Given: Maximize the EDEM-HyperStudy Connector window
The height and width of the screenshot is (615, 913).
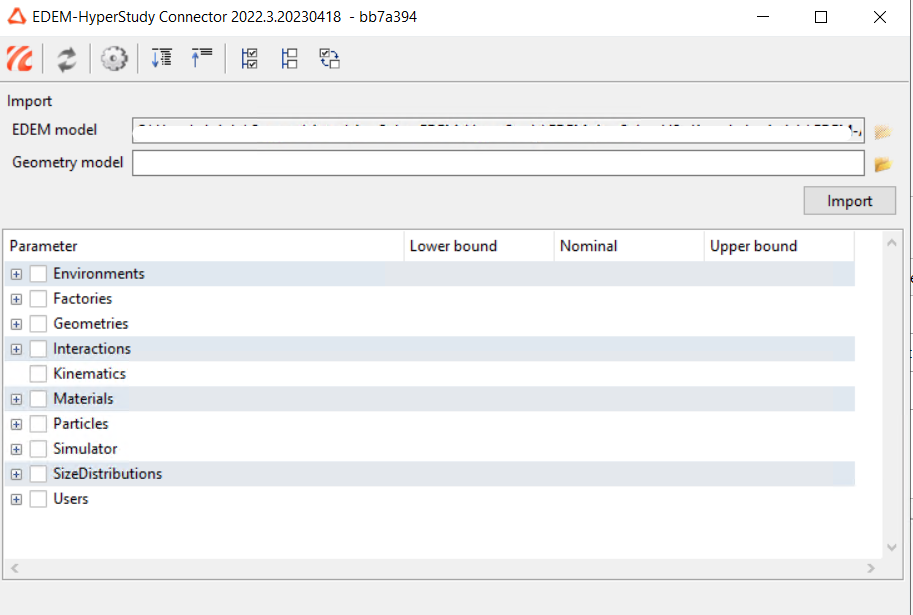Looking at the screenshot, I should tap(821, 17).
